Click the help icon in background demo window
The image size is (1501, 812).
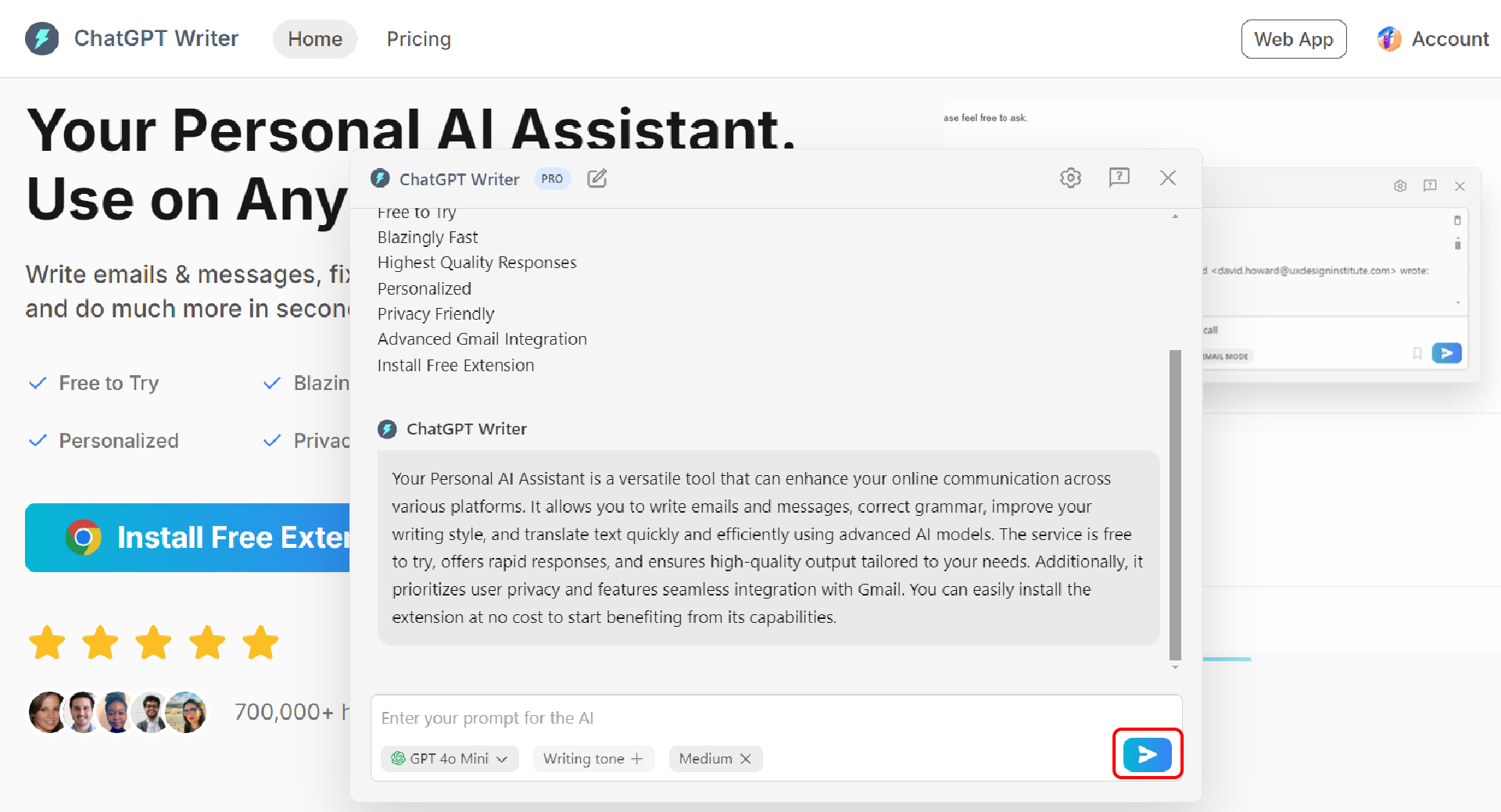(1430, 186)
